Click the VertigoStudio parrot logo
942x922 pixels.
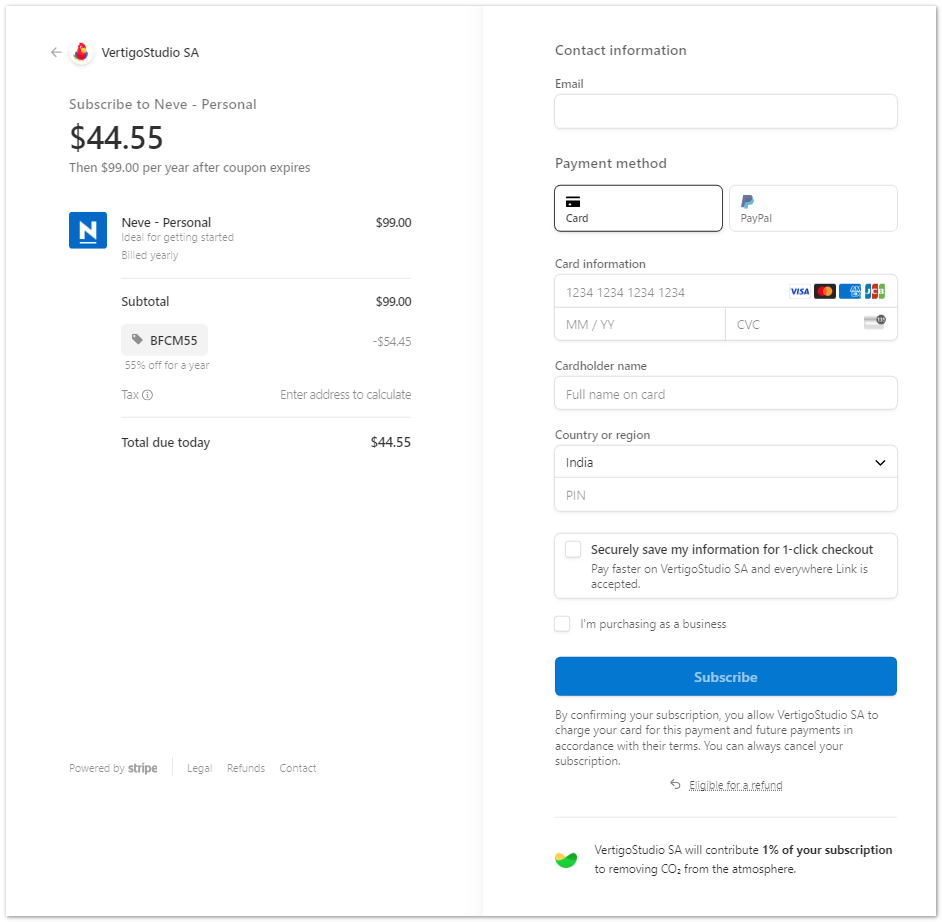pyautogui.click(x=81, y=53)
